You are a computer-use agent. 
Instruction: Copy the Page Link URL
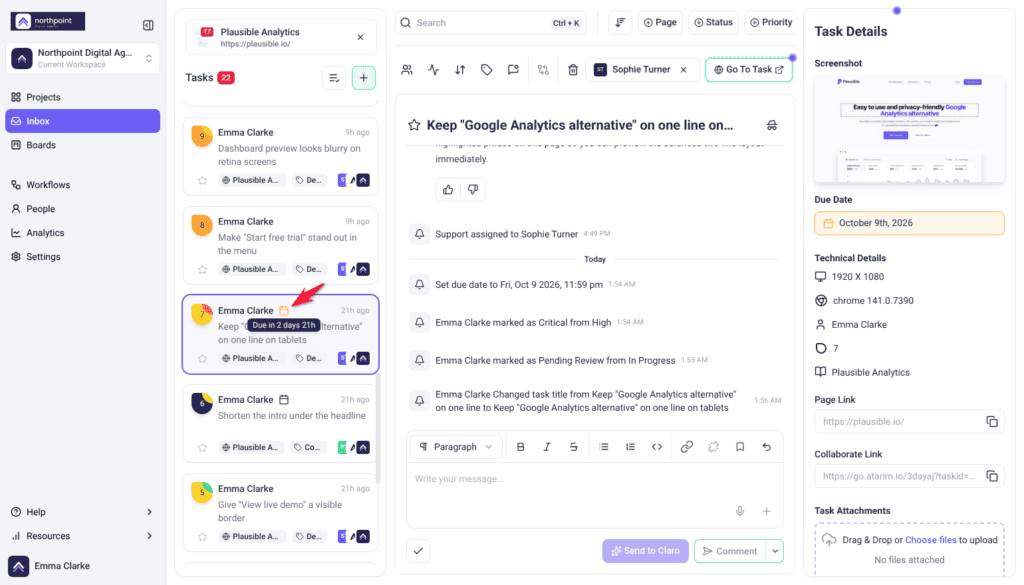tap(991, 422)
